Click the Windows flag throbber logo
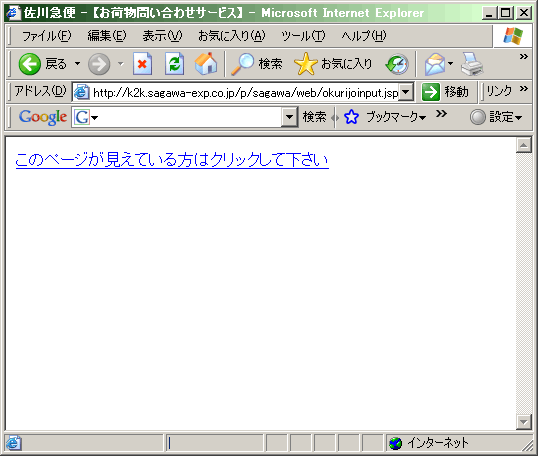Image resolution: width=538 pixels, height=456 pixels. tap(513, 36)
